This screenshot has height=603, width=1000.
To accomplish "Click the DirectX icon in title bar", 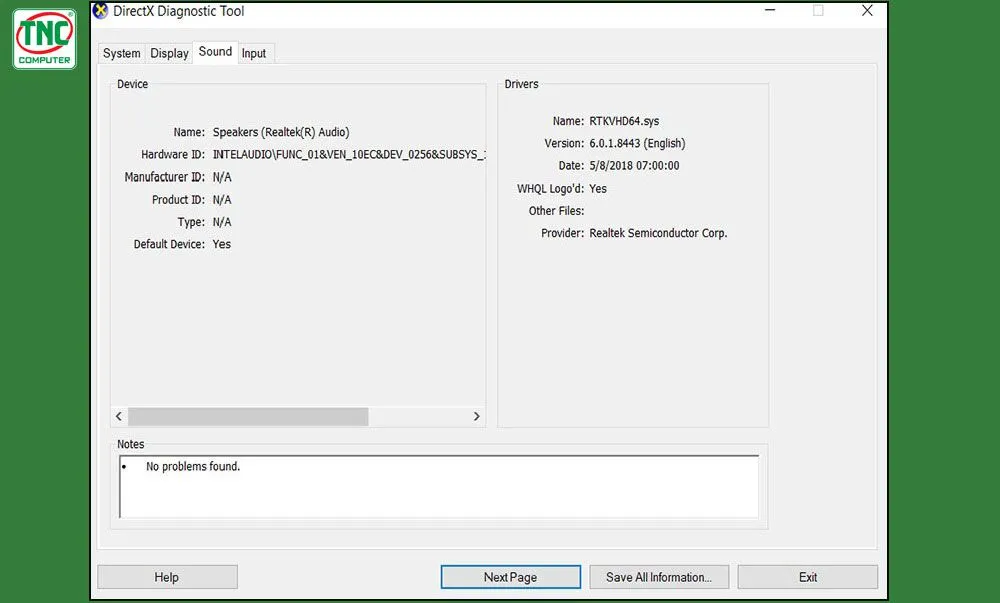I will point(101,12).
